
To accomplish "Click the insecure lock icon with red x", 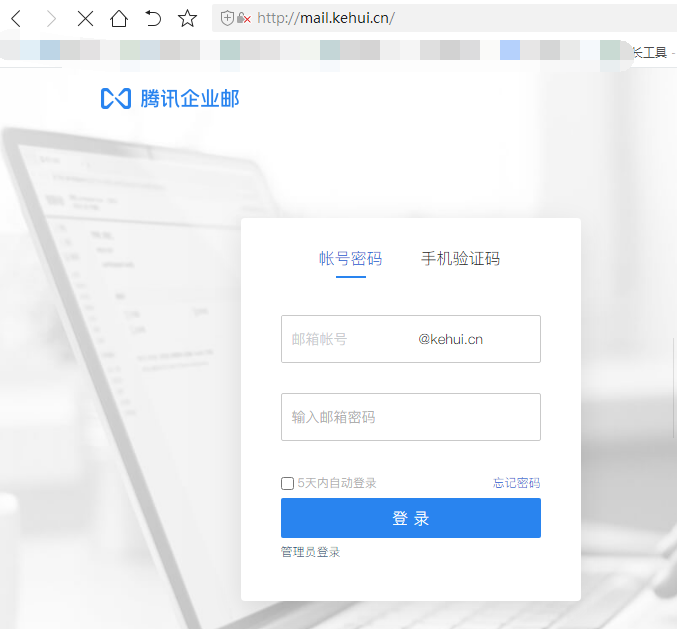I will point(244,18).
